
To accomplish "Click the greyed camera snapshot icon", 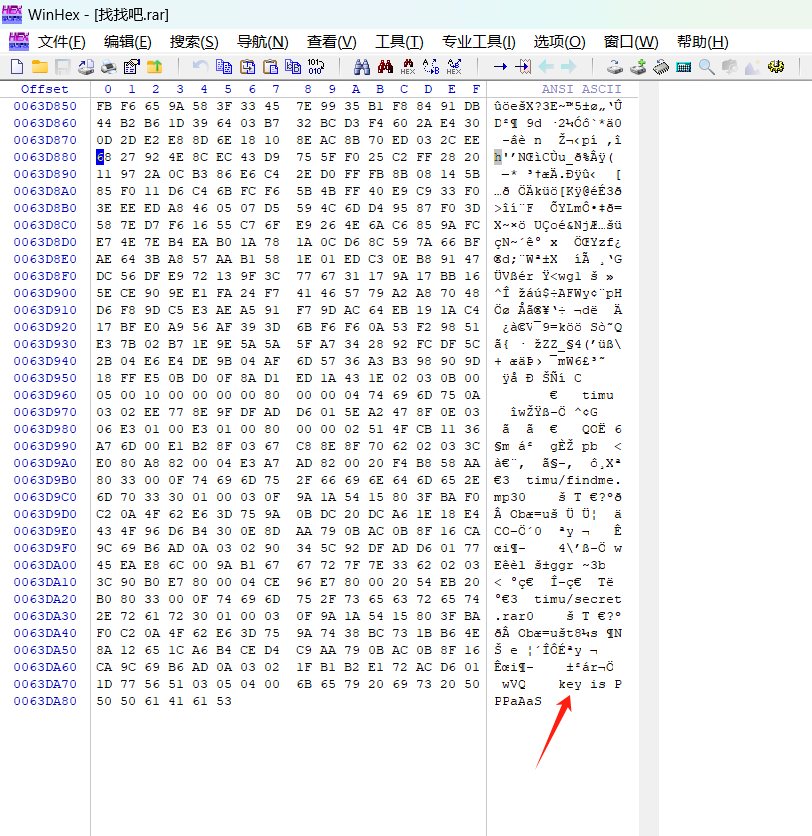I will tap(730, 67).
